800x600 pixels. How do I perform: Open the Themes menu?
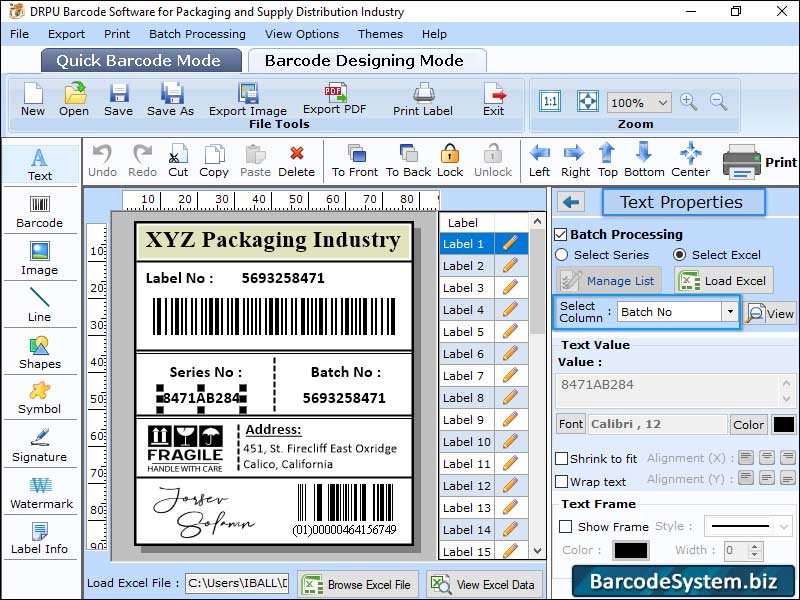(380, 34)
